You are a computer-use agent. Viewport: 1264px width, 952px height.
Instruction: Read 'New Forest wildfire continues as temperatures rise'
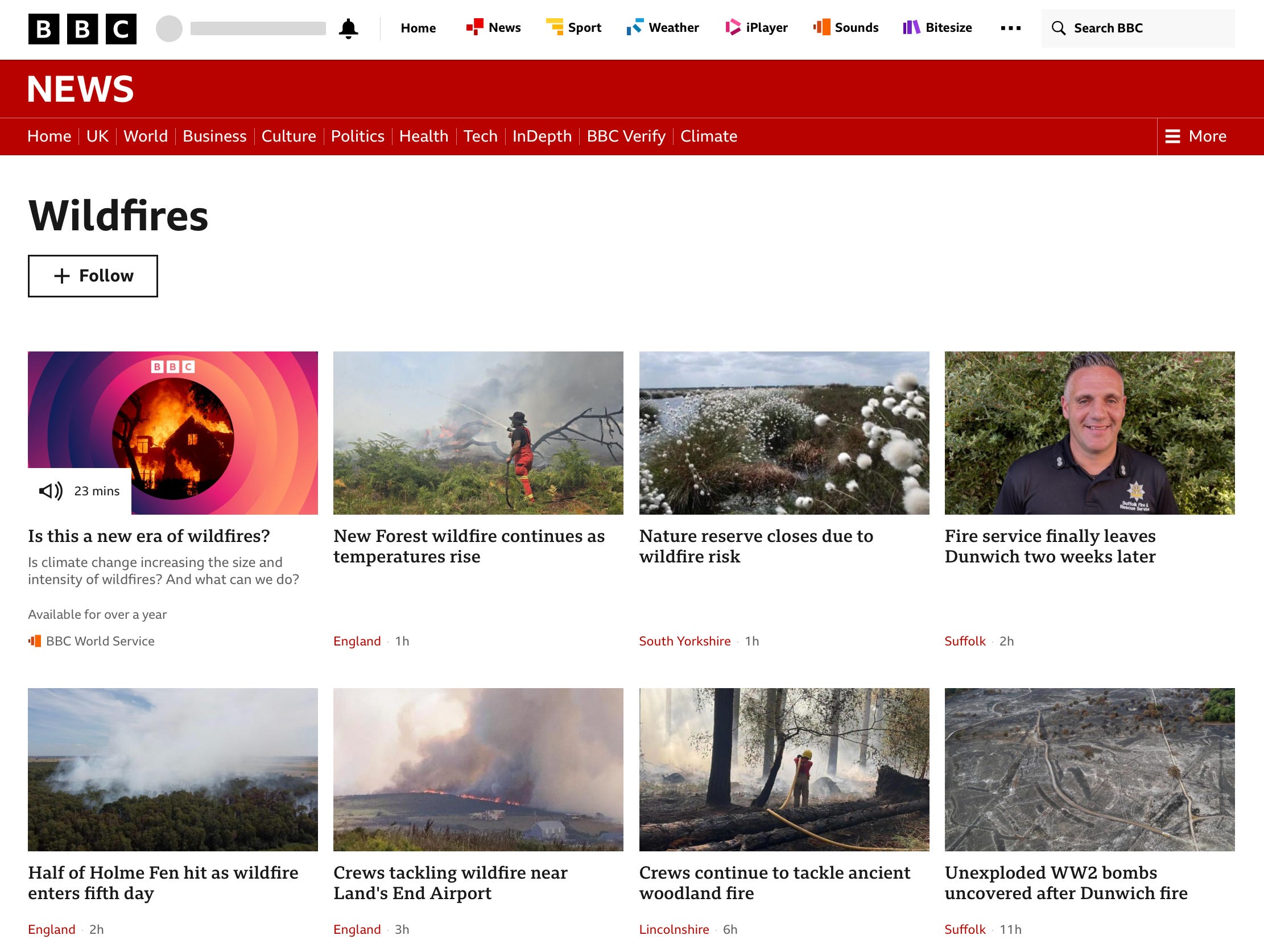469,547
